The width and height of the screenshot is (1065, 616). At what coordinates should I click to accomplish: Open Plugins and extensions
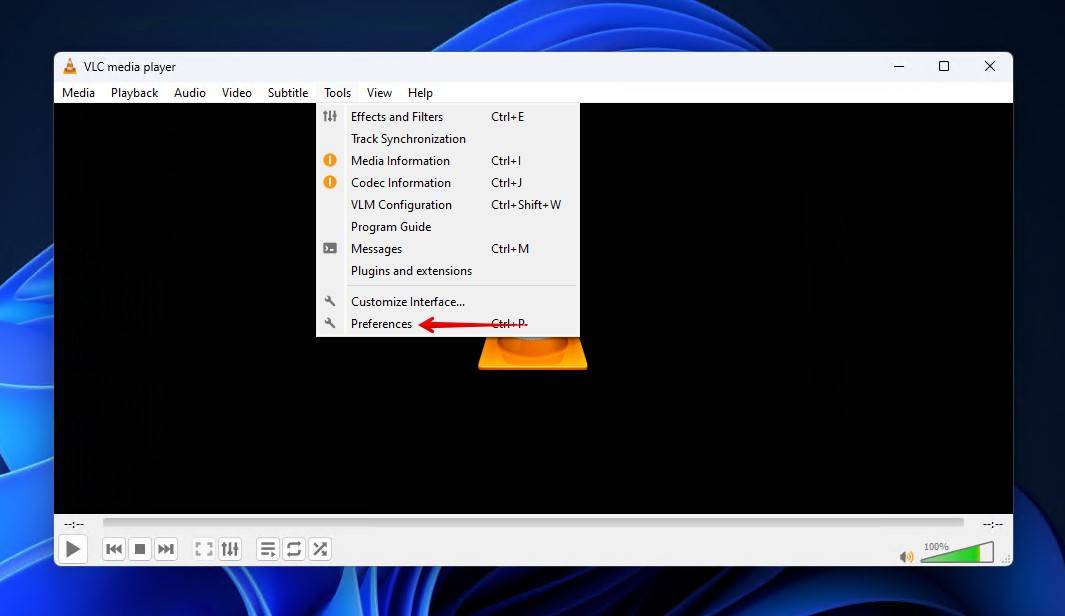(448, 271)
